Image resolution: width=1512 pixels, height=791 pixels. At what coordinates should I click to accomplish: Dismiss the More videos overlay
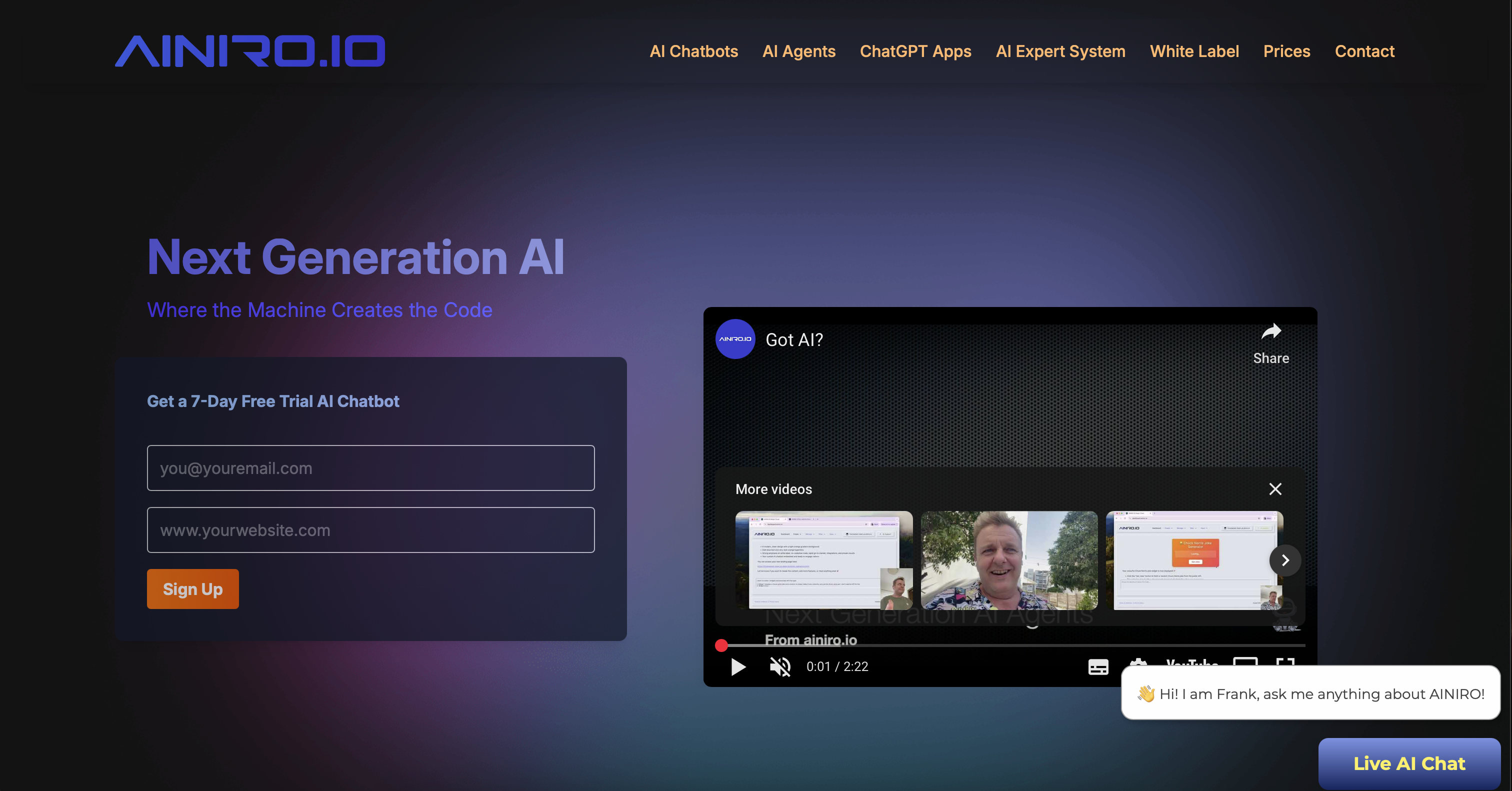click(1275, 489)
